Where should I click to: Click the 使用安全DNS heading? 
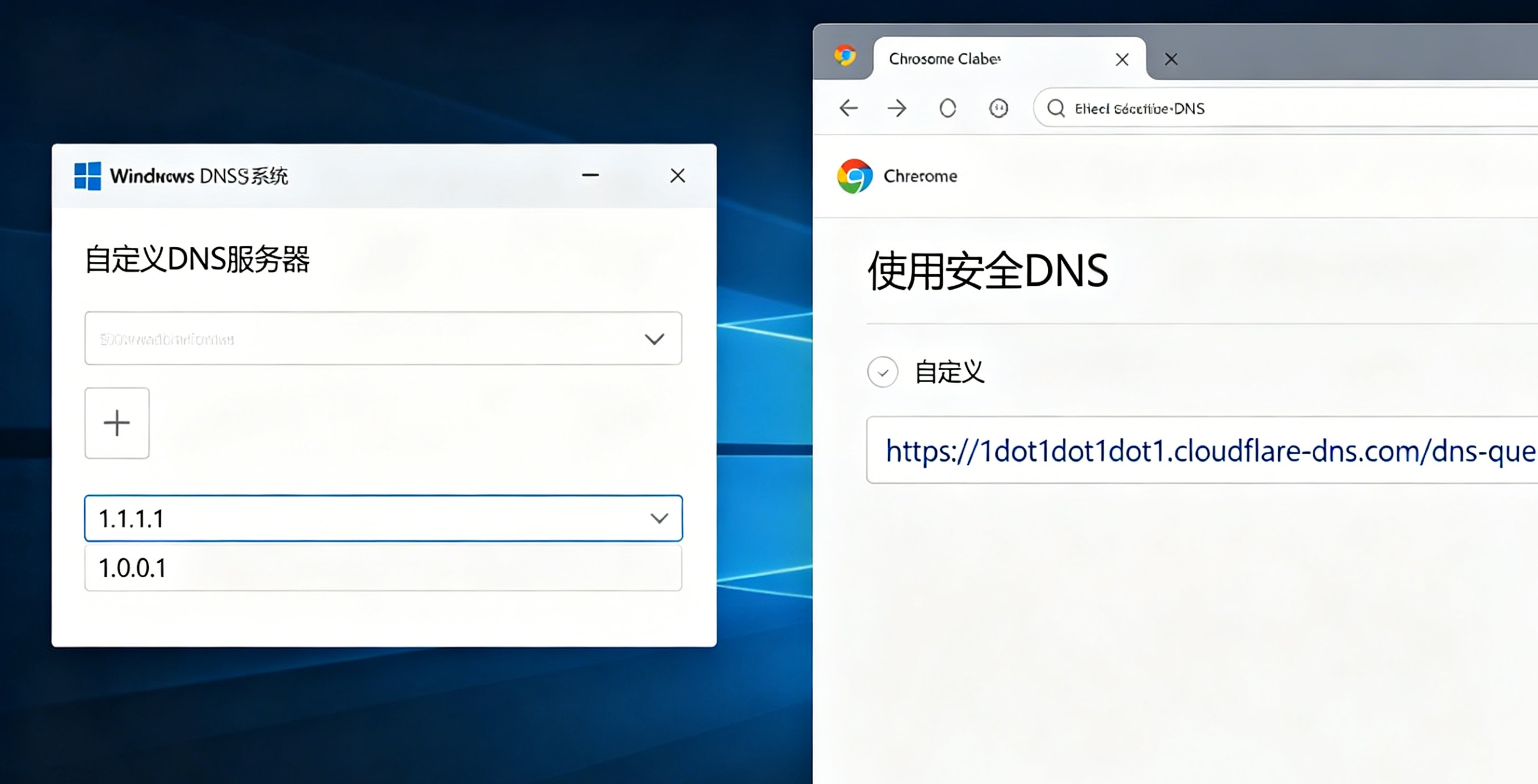click(988, 271)
